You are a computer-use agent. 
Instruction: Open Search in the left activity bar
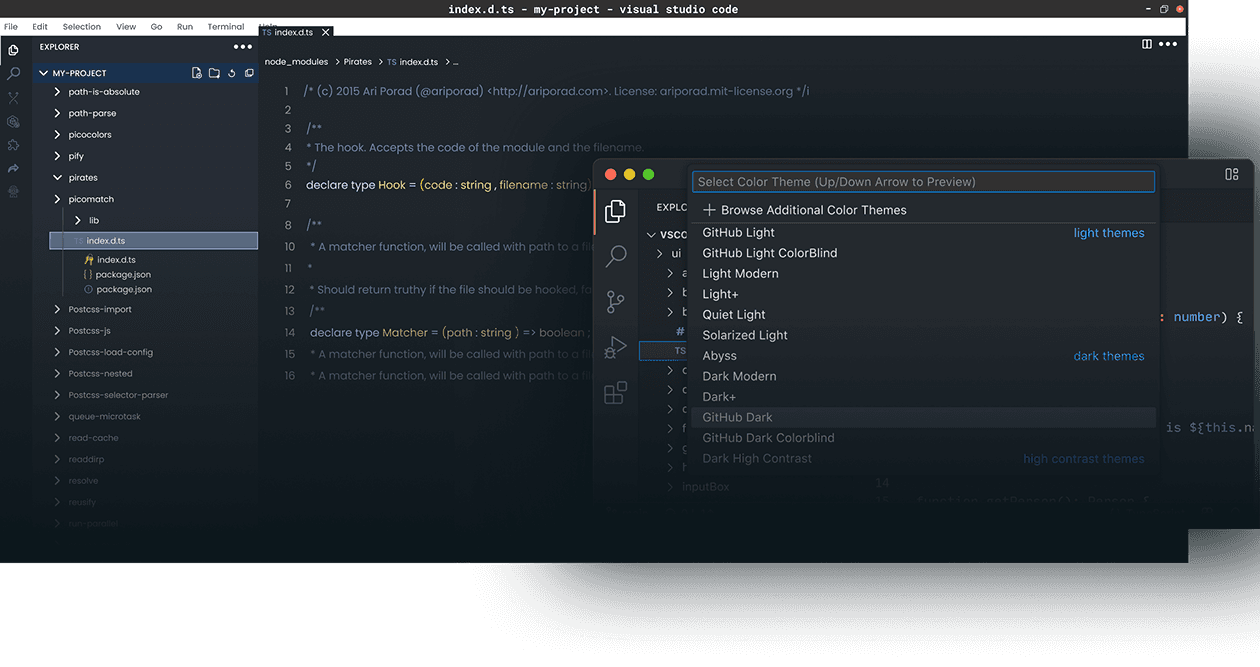13,74
